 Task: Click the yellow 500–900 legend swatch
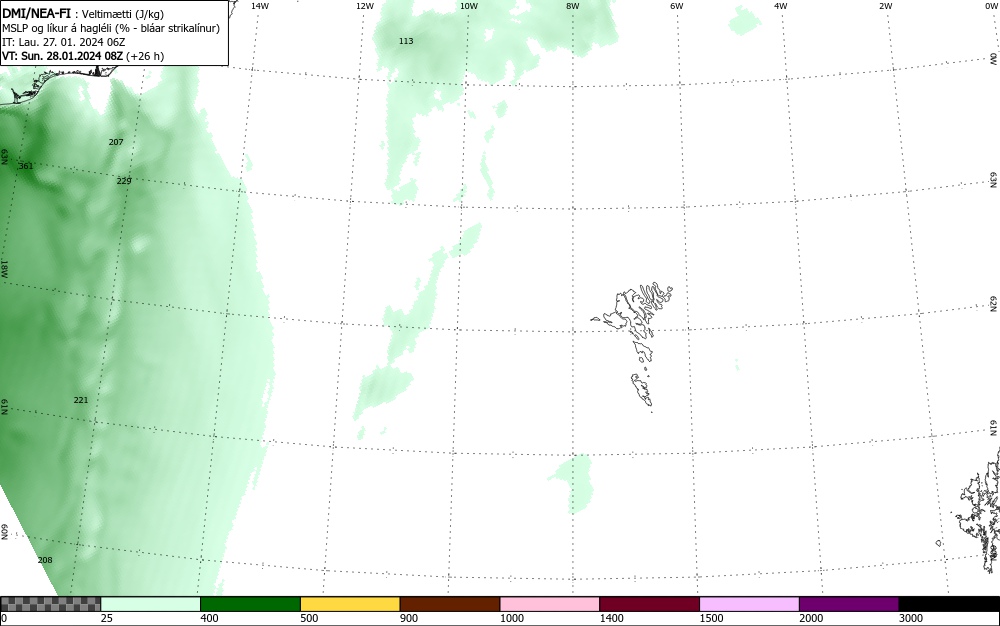(x=350, y=604)
